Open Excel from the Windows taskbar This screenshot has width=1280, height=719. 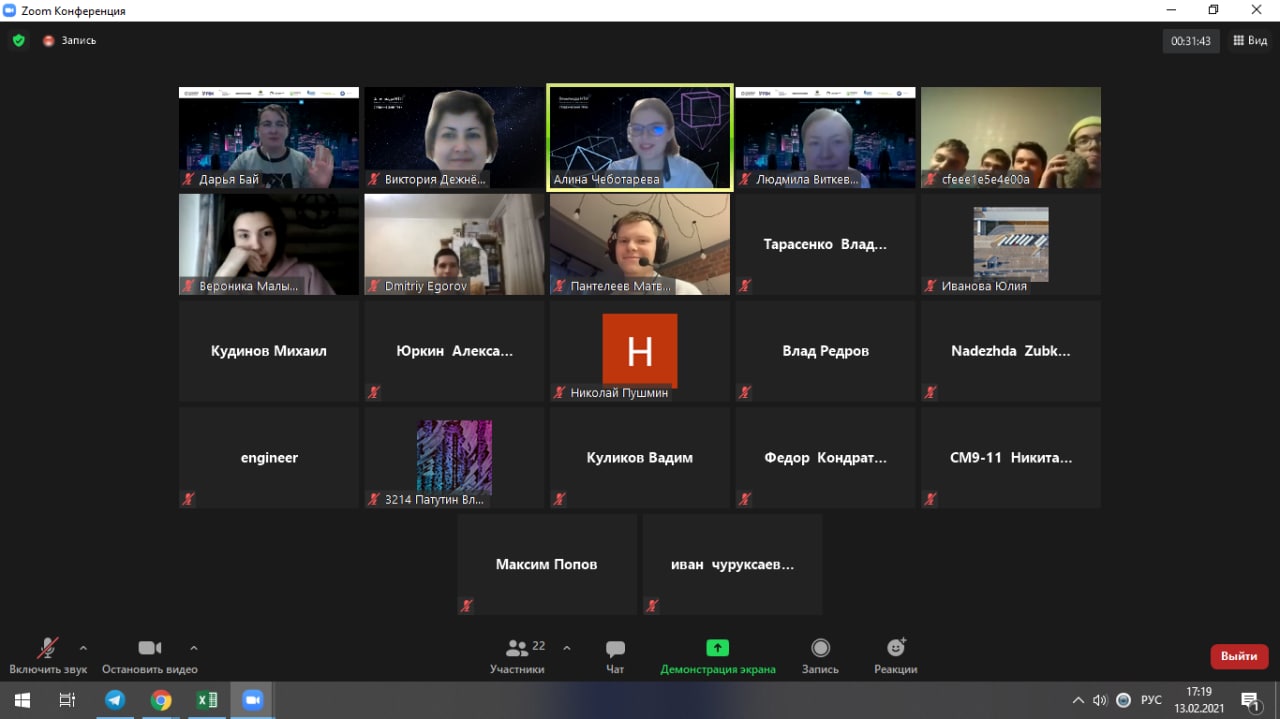(x=207, y=700)
